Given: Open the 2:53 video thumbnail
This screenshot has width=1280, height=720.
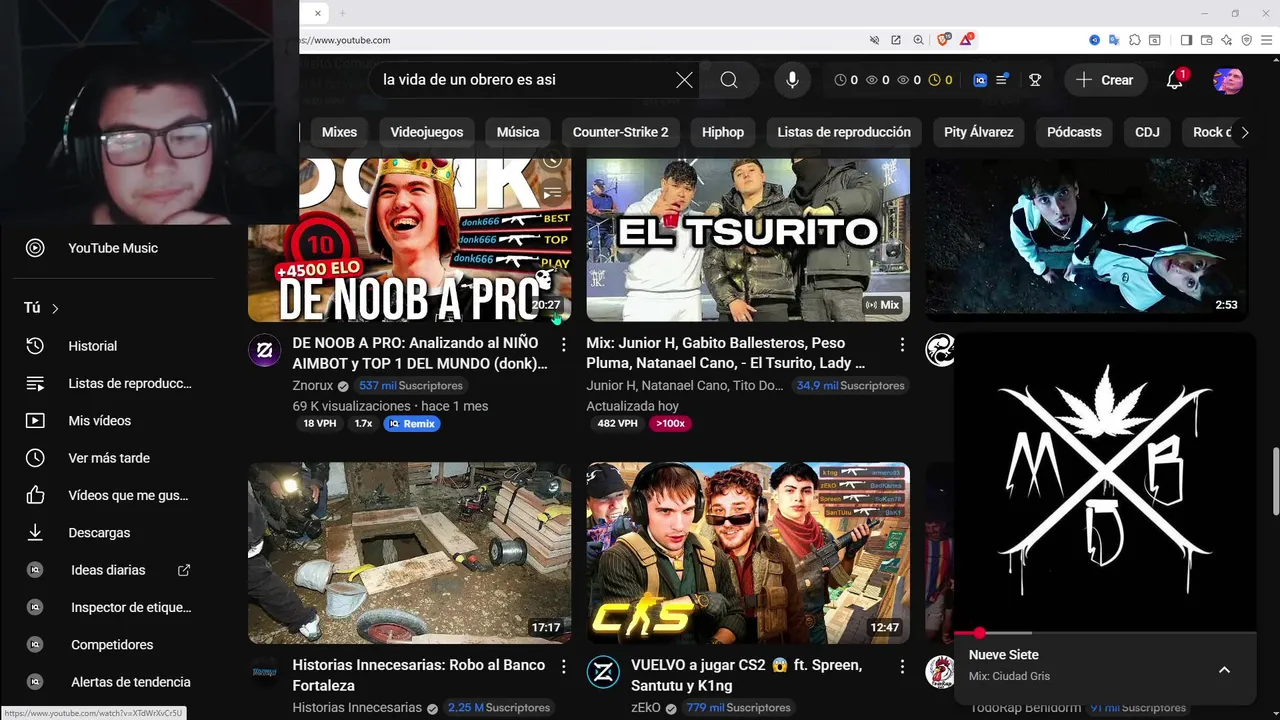Looking at the screenshot, I should [1086, 238].
